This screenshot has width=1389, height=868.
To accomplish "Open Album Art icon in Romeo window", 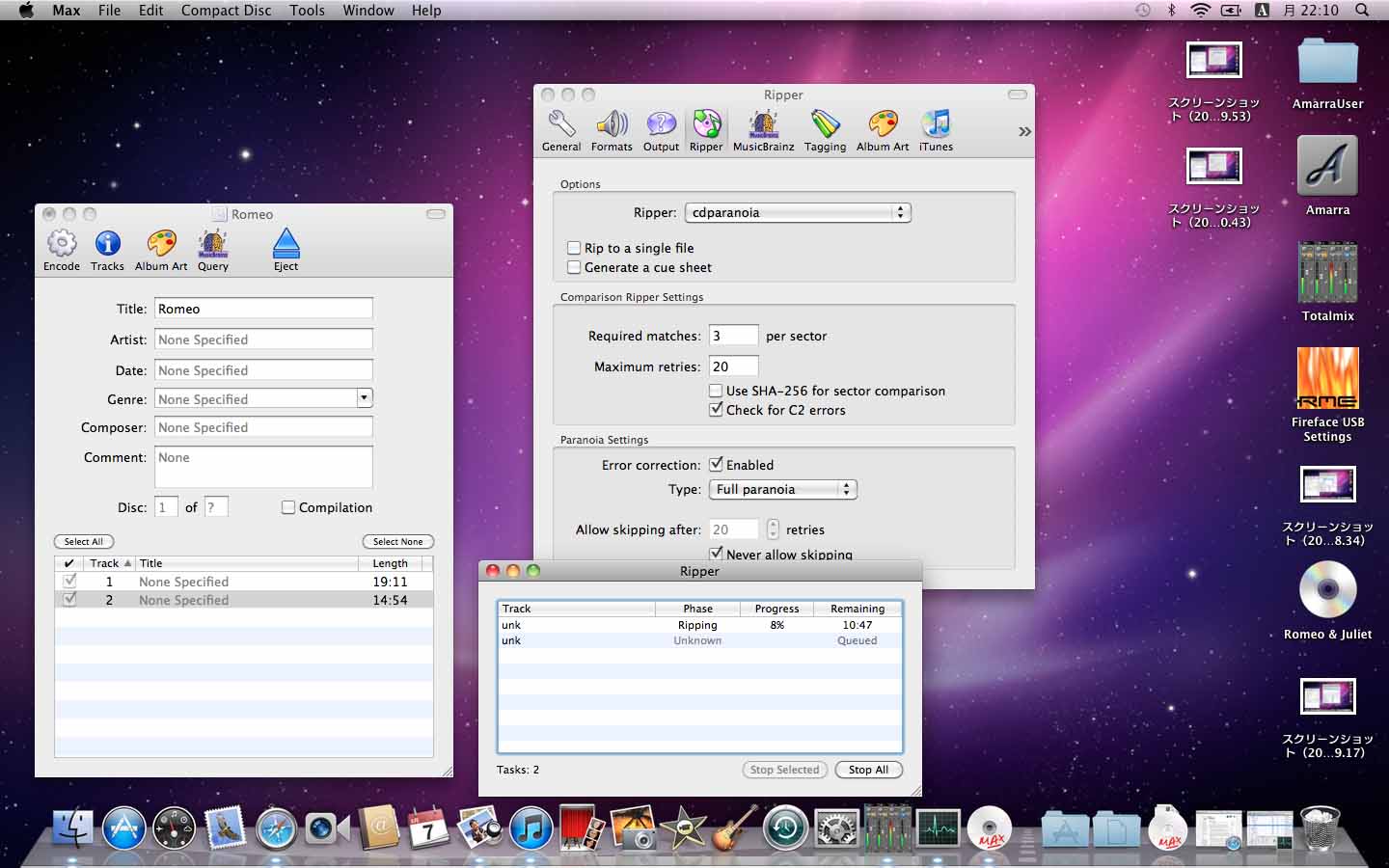I will coord(161,250).
